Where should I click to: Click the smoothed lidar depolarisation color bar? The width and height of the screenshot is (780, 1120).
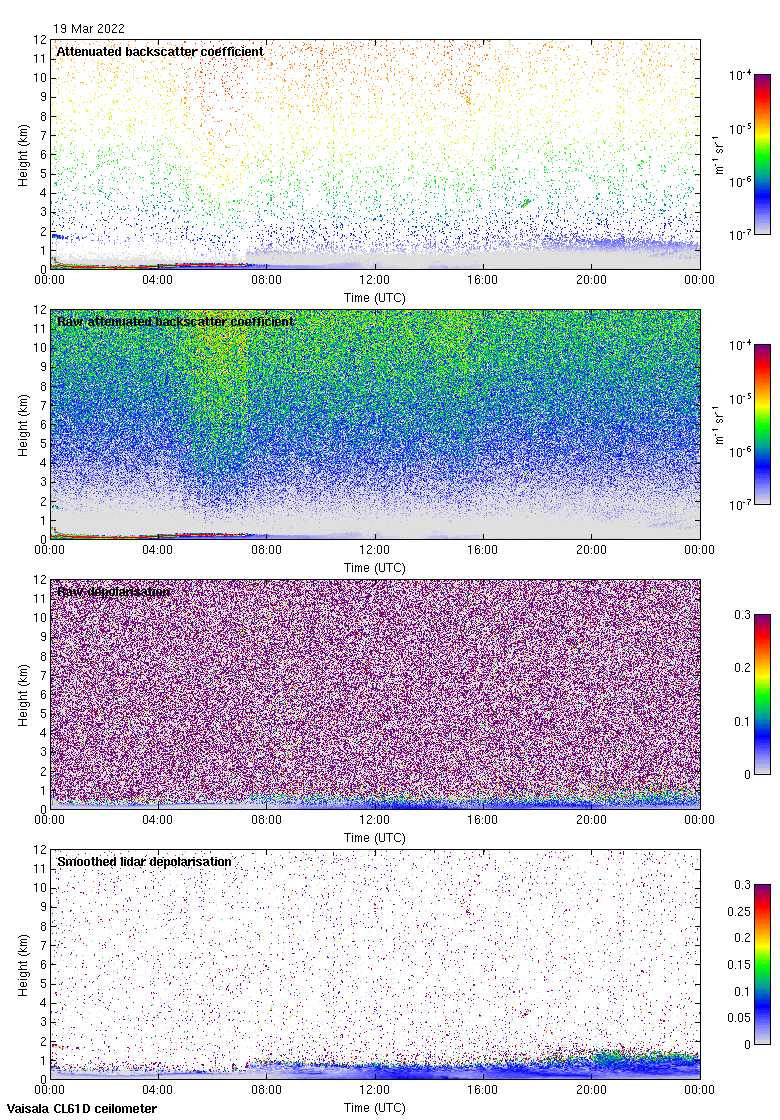pyautogui.click(x=762, y=964)
